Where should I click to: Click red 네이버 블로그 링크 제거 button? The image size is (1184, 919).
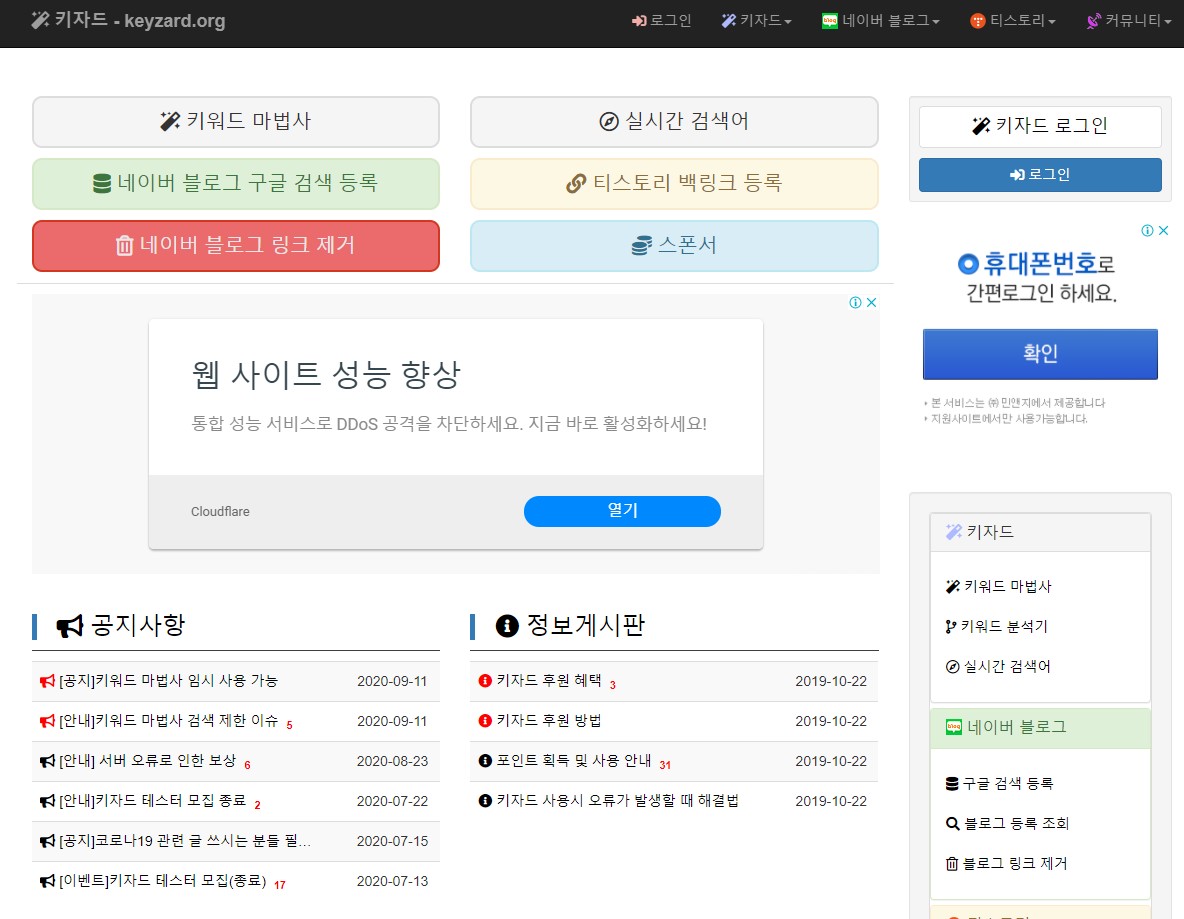tap(236, 245)
